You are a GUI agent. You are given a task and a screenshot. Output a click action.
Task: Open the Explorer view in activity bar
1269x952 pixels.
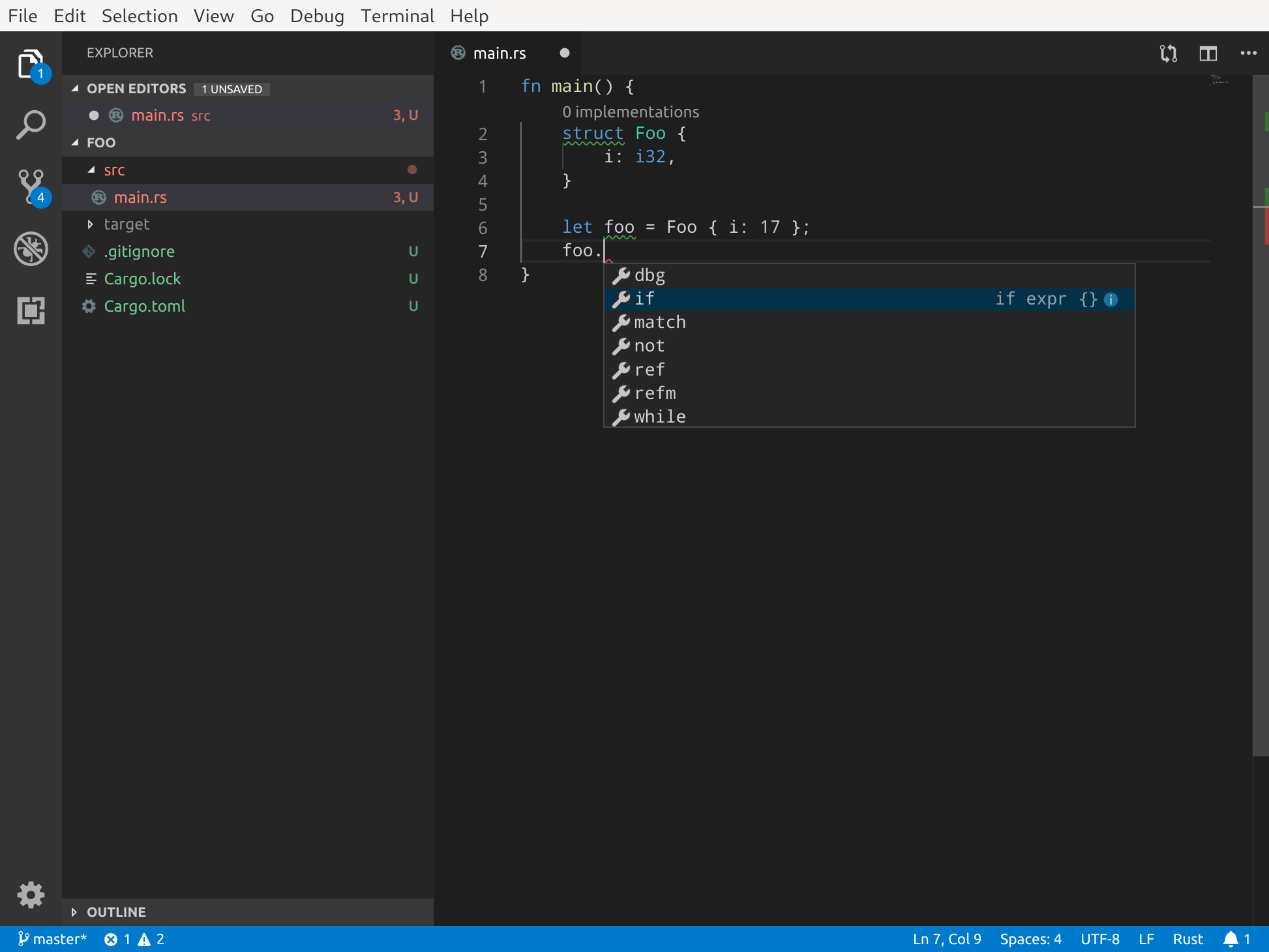tap(31, 64)
